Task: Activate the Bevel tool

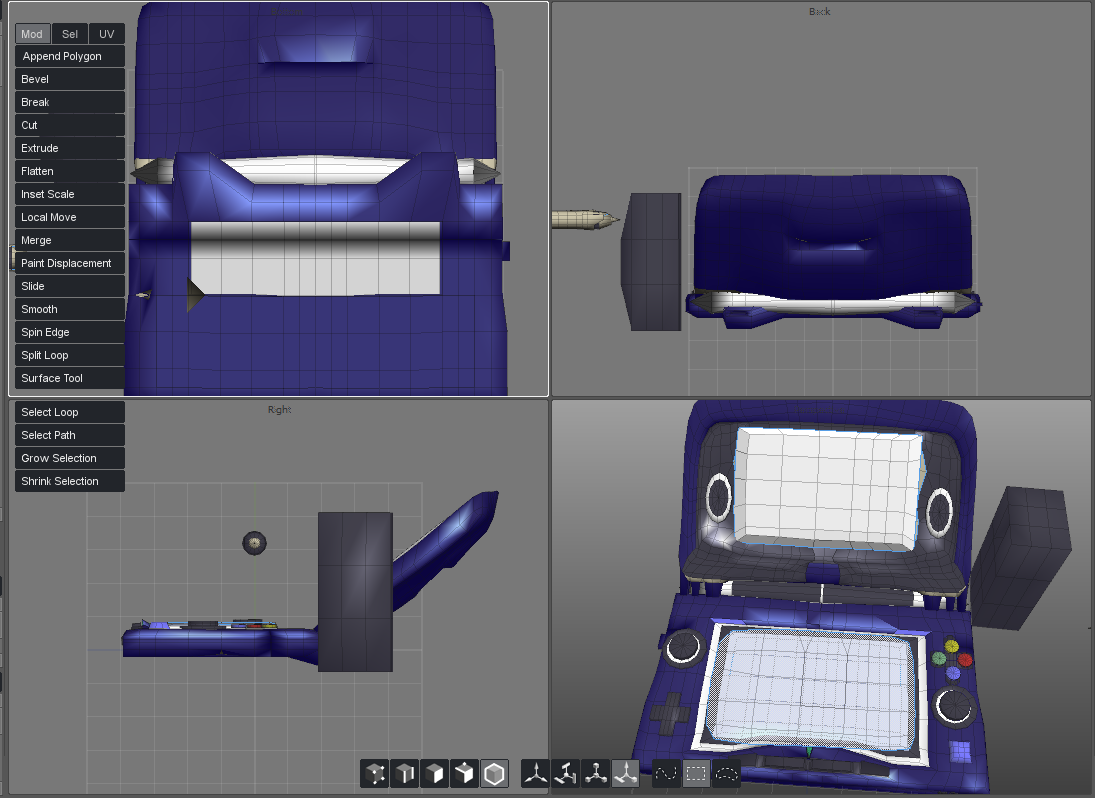Action: click(x=70, y=79)
